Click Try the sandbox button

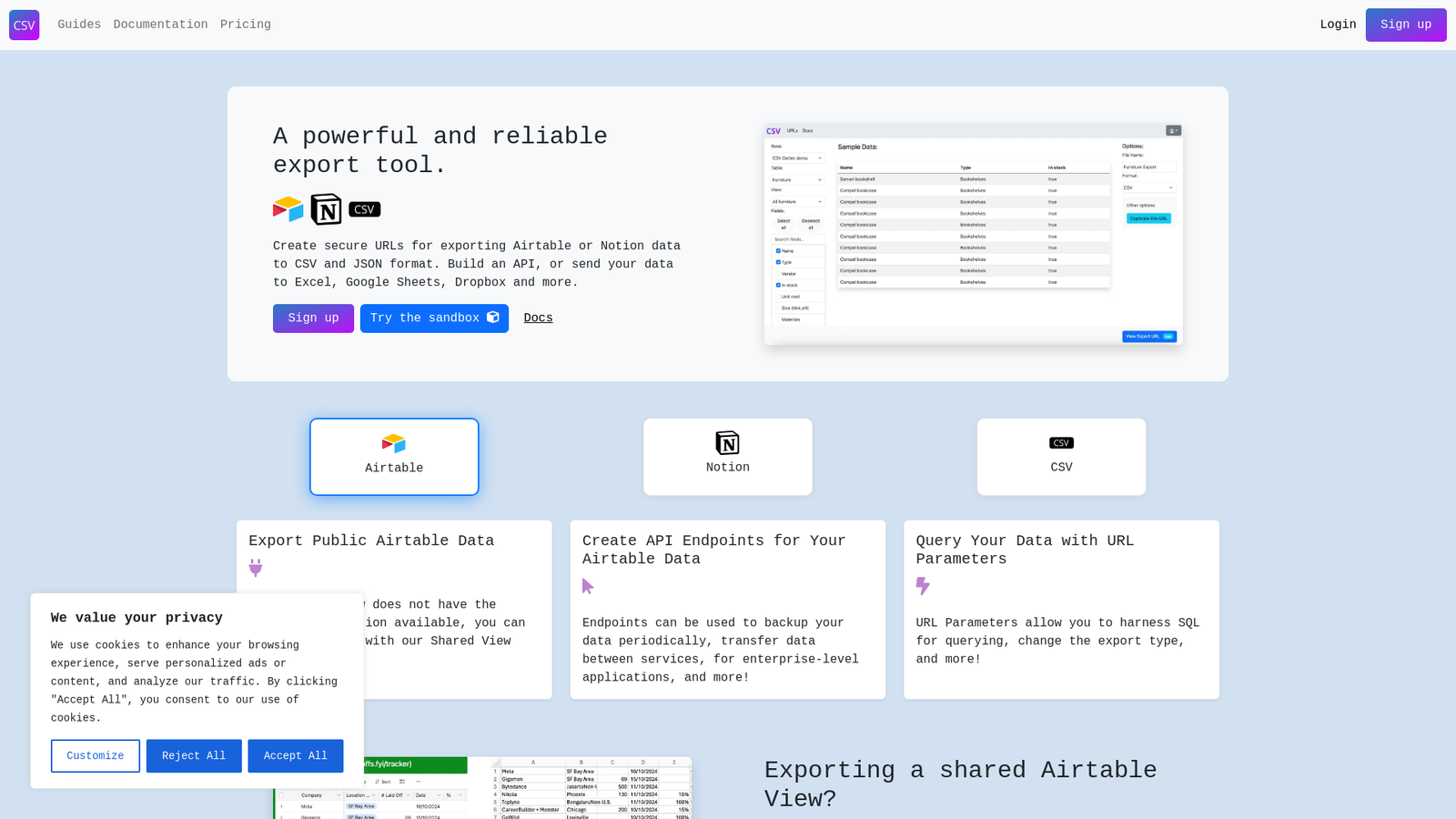tap(434, 318)
